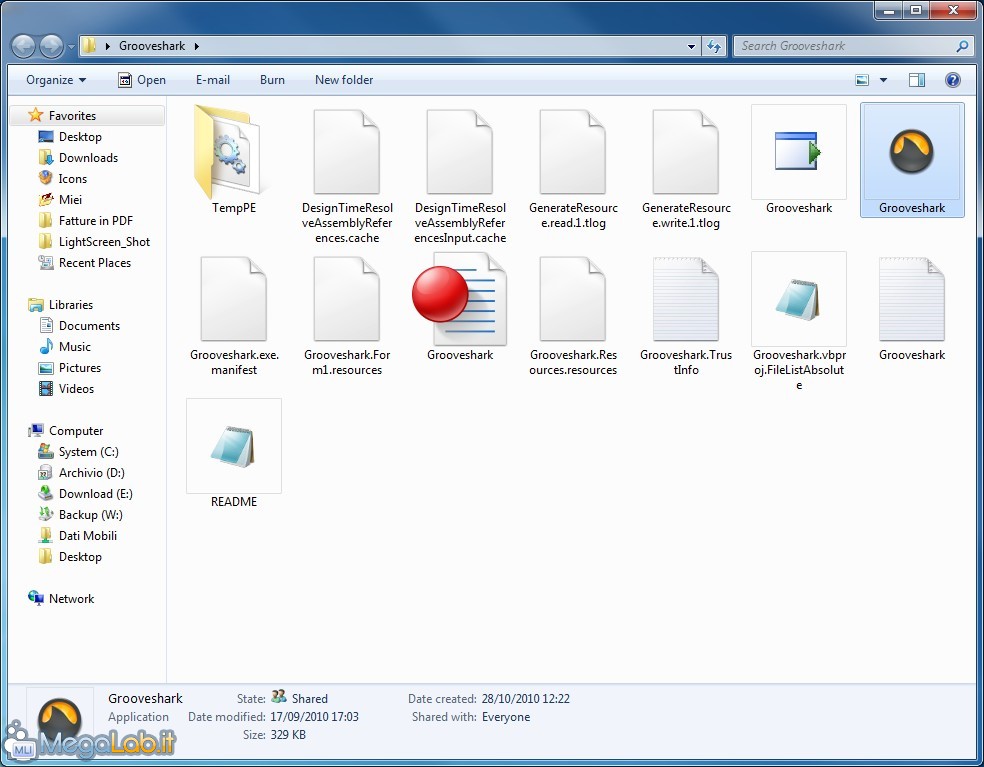
Task: Open Videos library
Action: [x=76, y=389]
